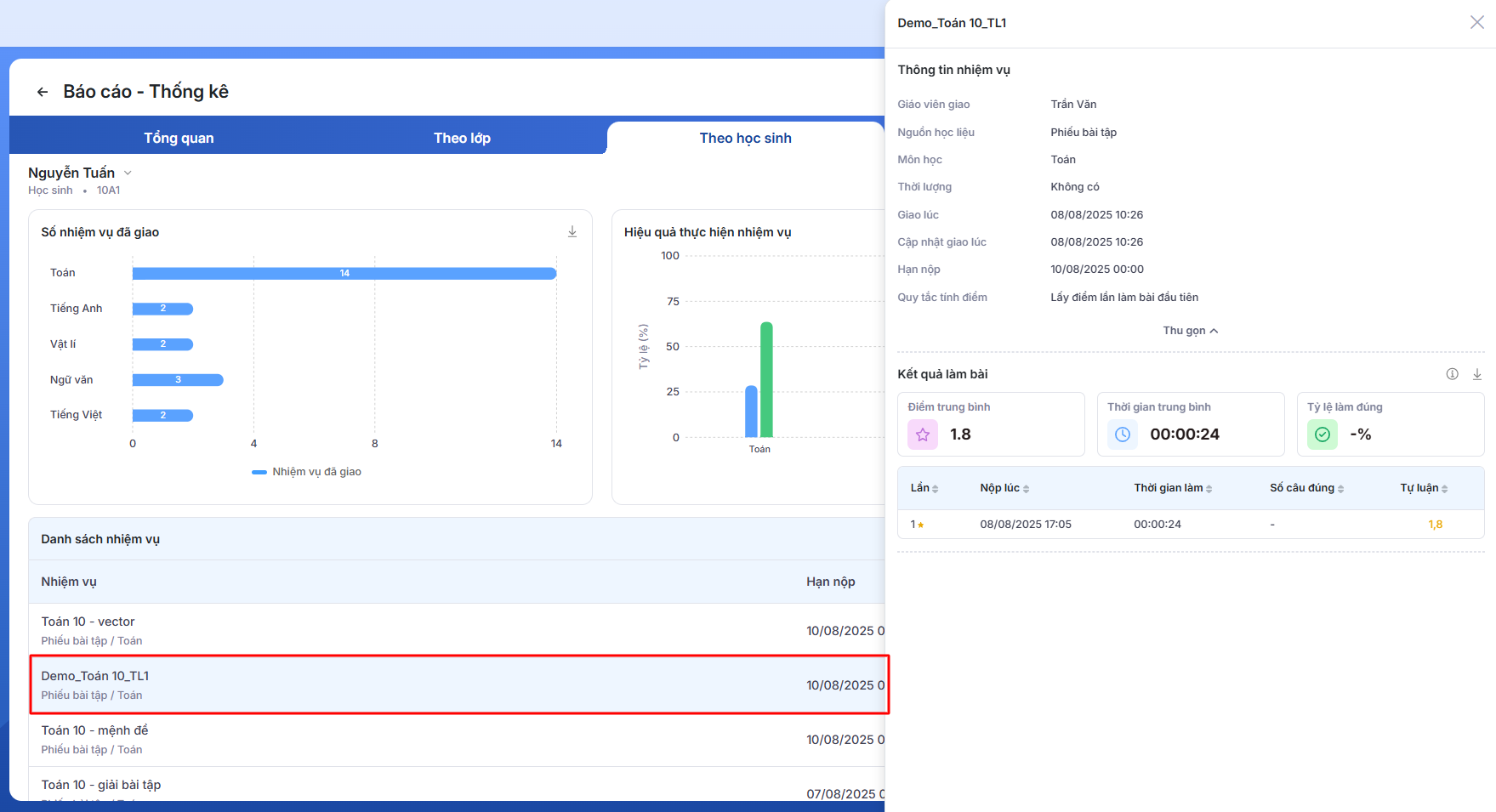The height and width of the screenshot is (812, 1496).
Task: Click the back arrow beside Báo cáo - Thống kê
Action: pos(43,92)
